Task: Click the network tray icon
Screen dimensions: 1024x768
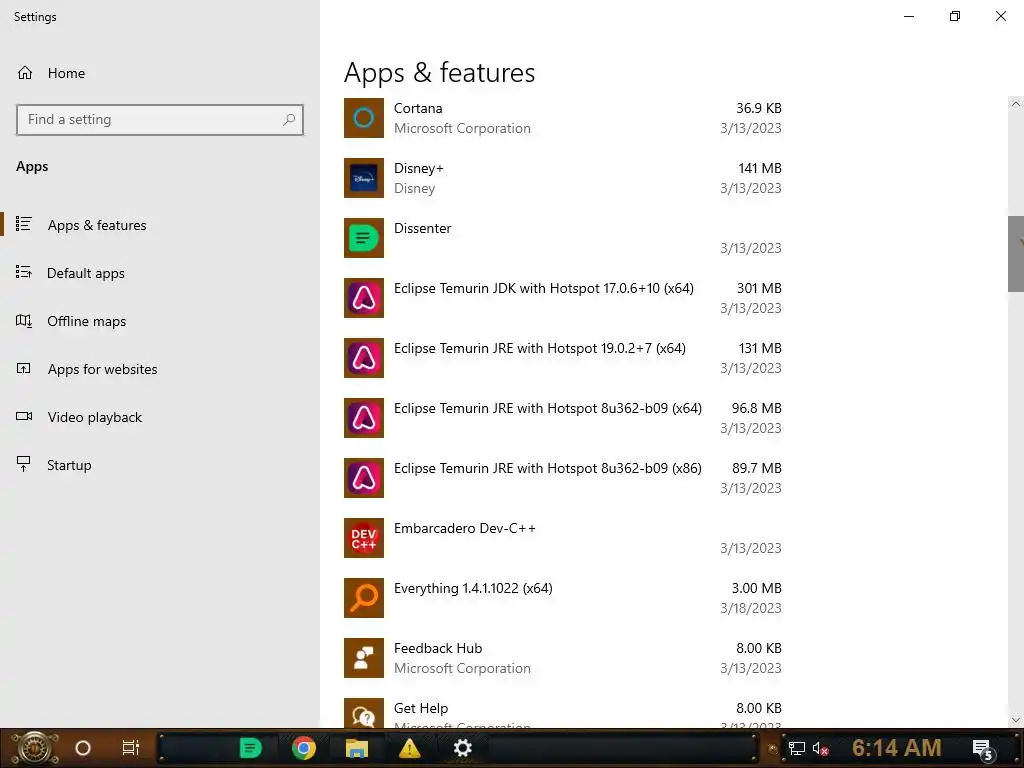Action: pos(797,749)
